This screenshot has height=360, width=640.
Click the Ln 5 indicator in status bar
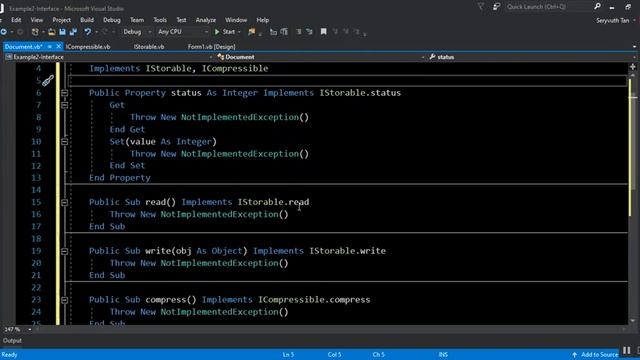288,355
